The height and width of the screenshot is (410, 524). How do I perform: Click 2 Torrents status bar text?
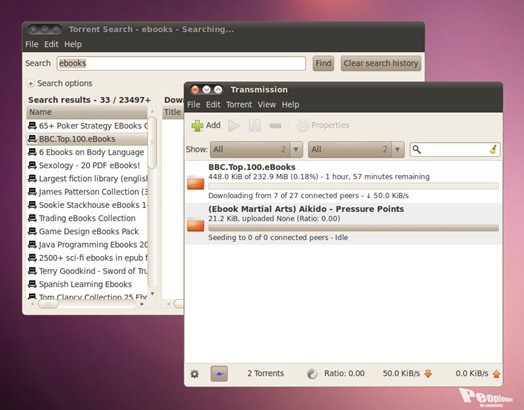tap(265, 374)
